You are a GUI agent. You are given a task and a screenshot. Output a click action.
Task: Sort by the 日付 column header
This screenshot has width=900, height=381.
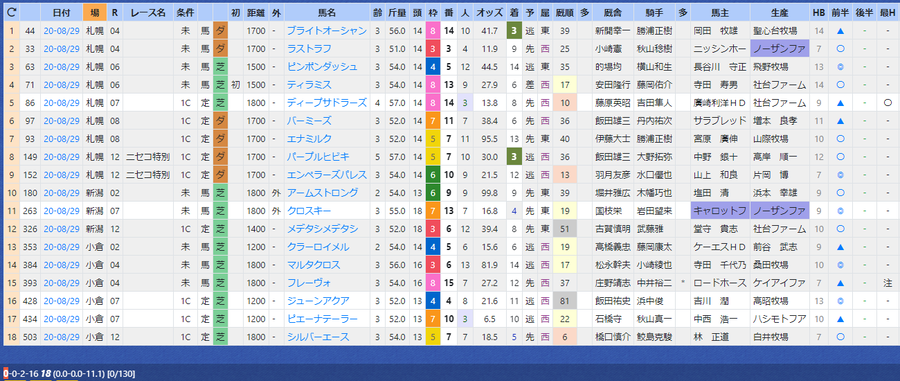tap(61, 12)
